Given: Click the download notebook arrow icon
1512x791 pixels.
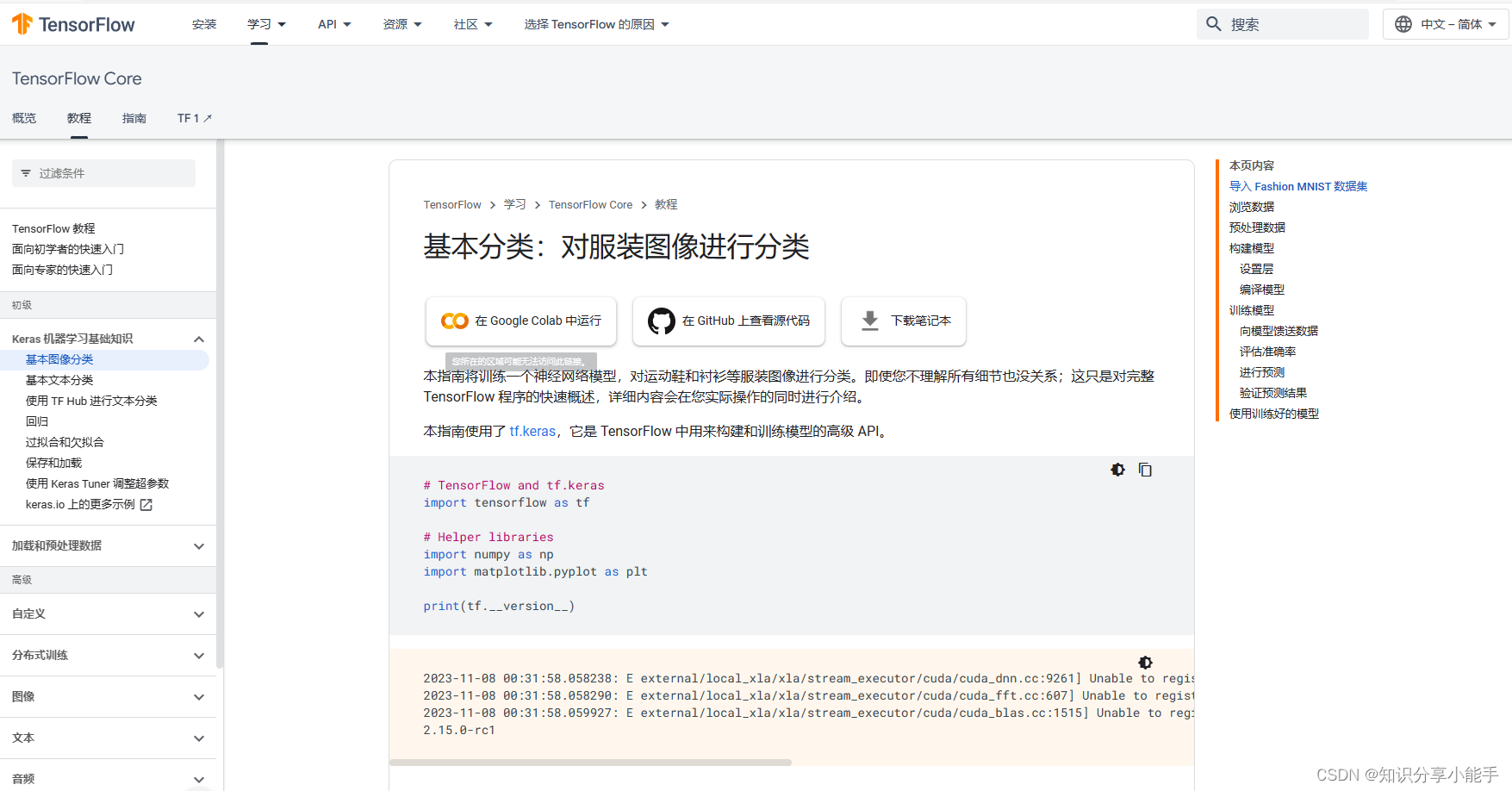Looking at the screenshot, I should click(870, 321).
